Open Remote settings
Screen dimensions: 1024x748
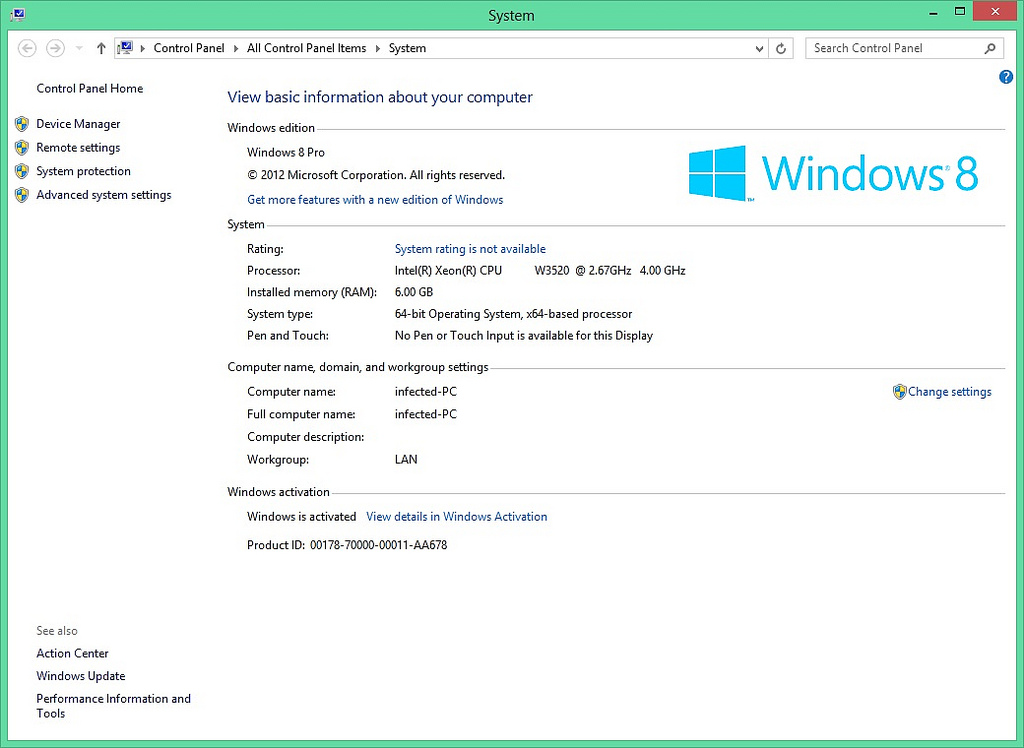tap(78, 148)
